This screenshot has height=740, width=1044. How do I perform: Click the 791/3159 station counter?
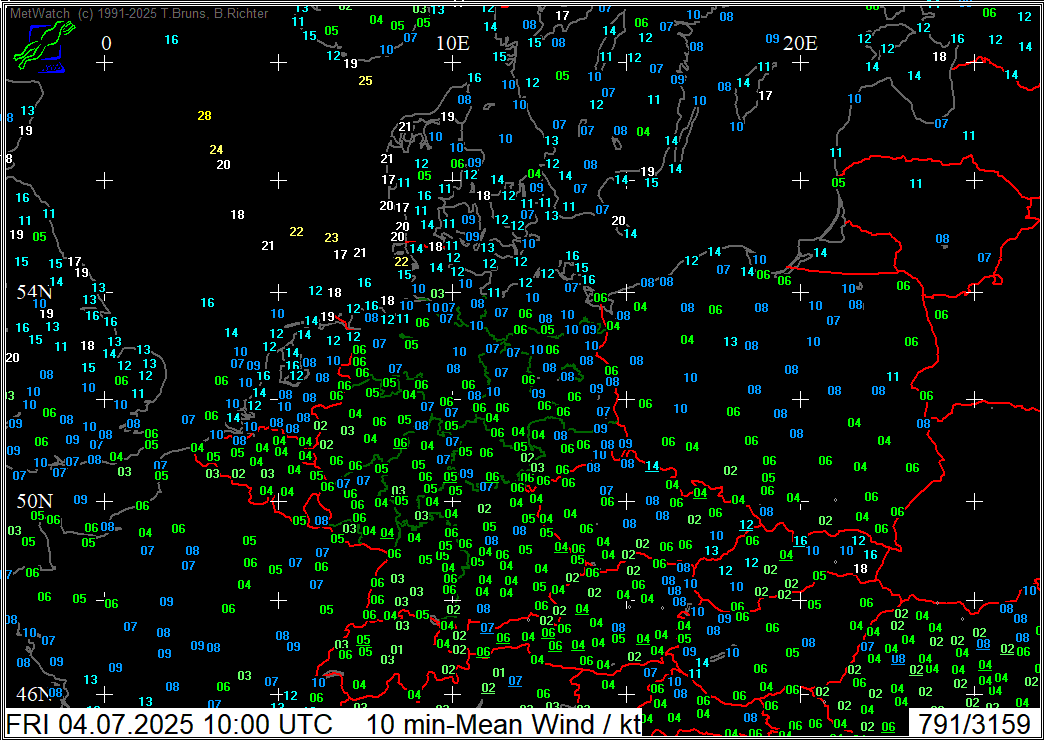pyautogui.click(x=974, y=723)
